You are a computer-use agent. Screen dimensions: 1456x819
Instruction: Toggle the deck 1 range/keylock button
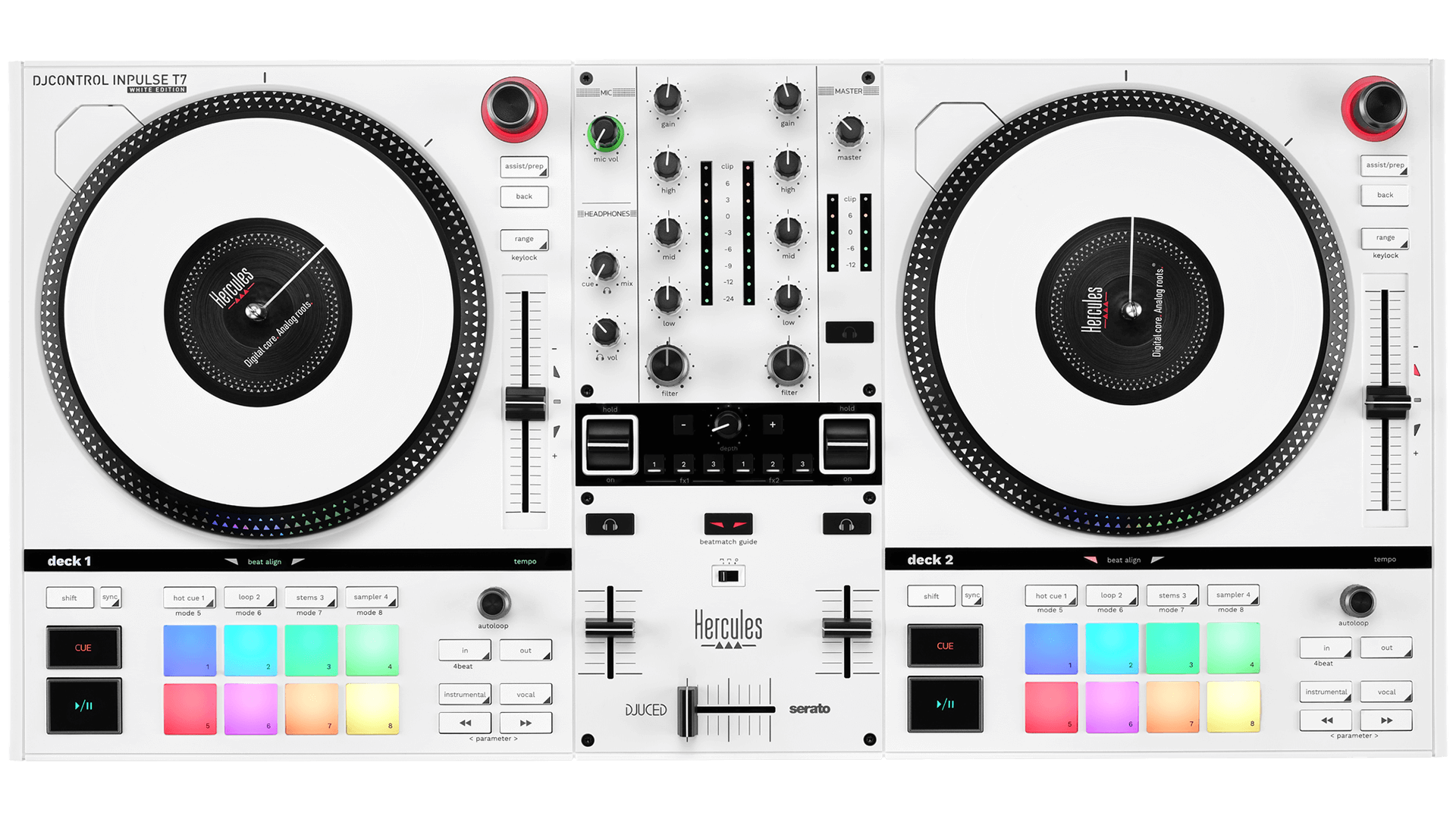coord(524,240)
